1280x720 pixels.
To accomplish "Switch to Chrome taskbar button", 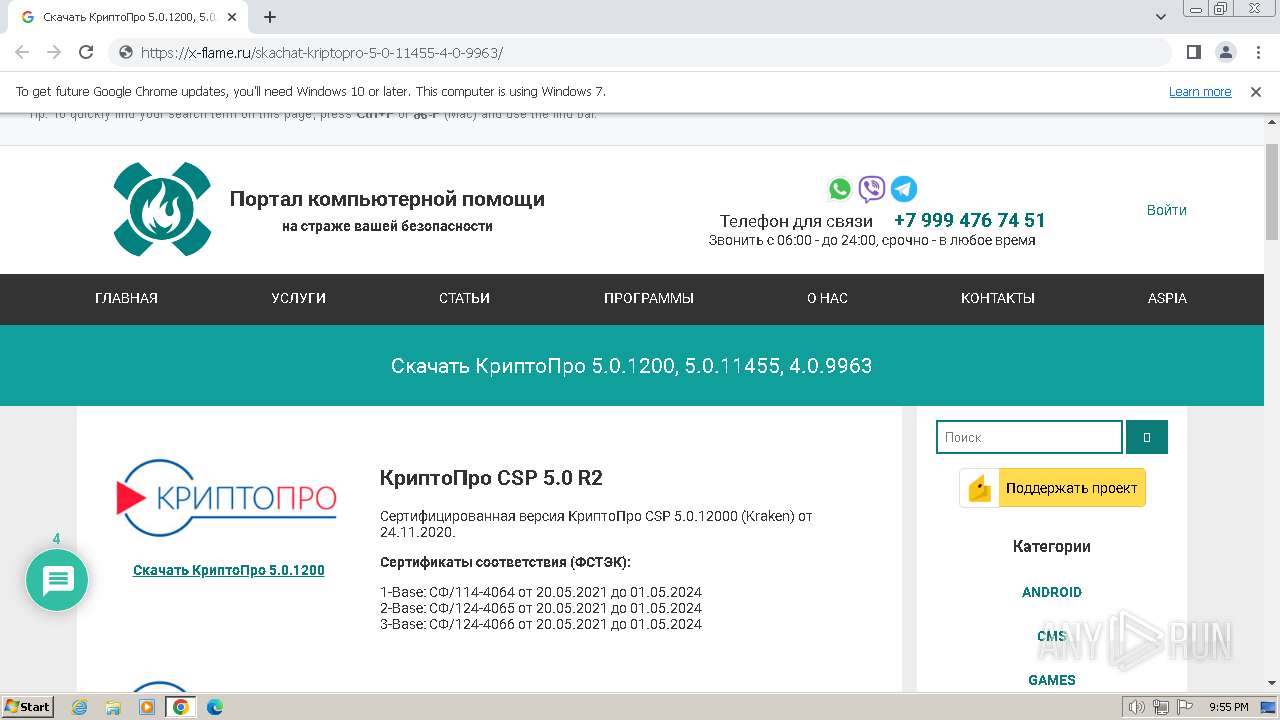I will pyautogui.click(x=180, y=707).
